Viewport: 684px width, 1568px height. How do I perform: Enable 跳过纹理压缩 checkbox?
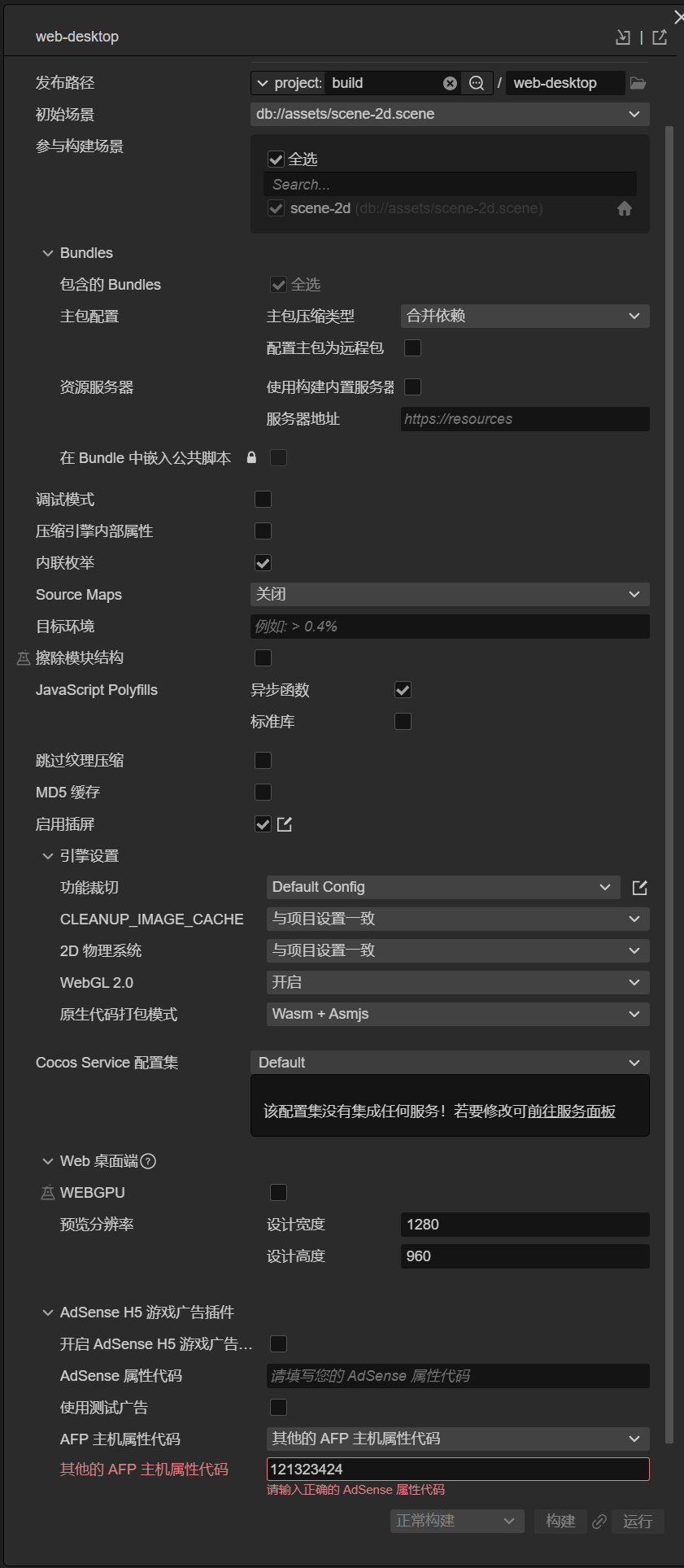(x=264, y=760)
